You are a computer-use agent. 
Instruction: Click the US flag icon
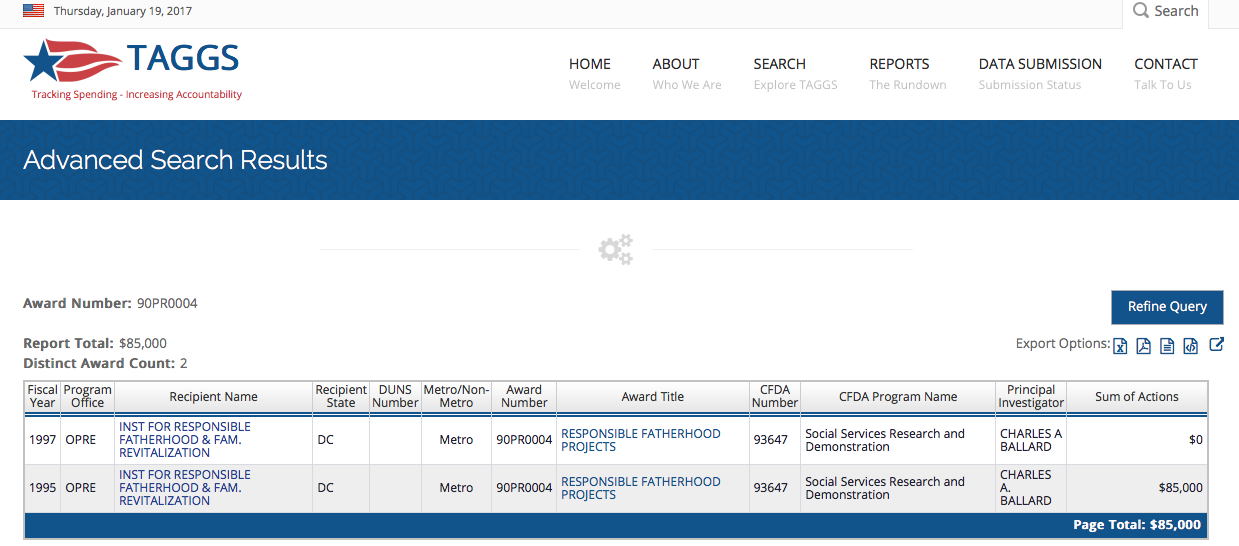click(34, 11)
